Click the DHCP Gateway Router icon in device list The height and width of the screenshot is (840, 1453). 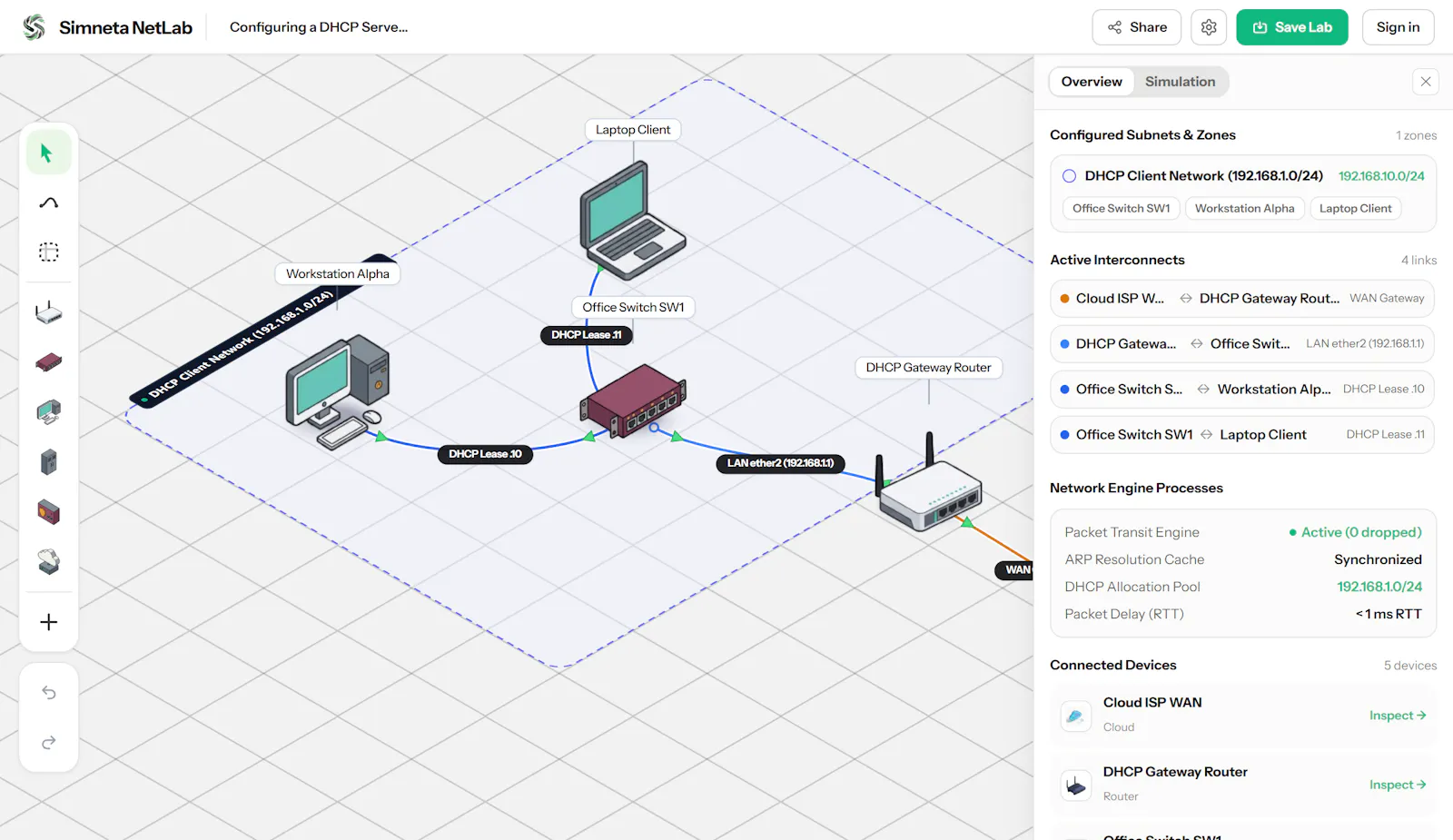[x=1076, y=785]
